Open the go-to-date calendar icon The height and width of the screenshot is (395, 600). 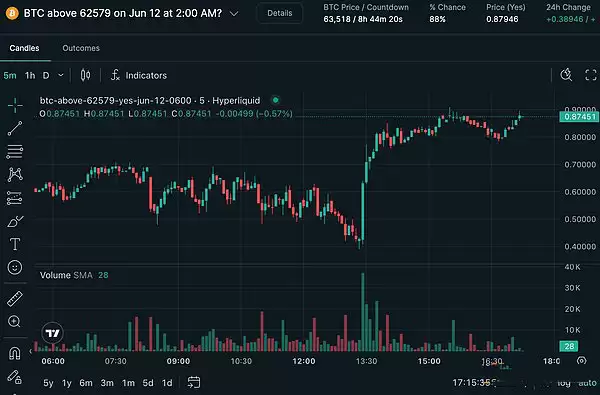click(x=194, y=382)
